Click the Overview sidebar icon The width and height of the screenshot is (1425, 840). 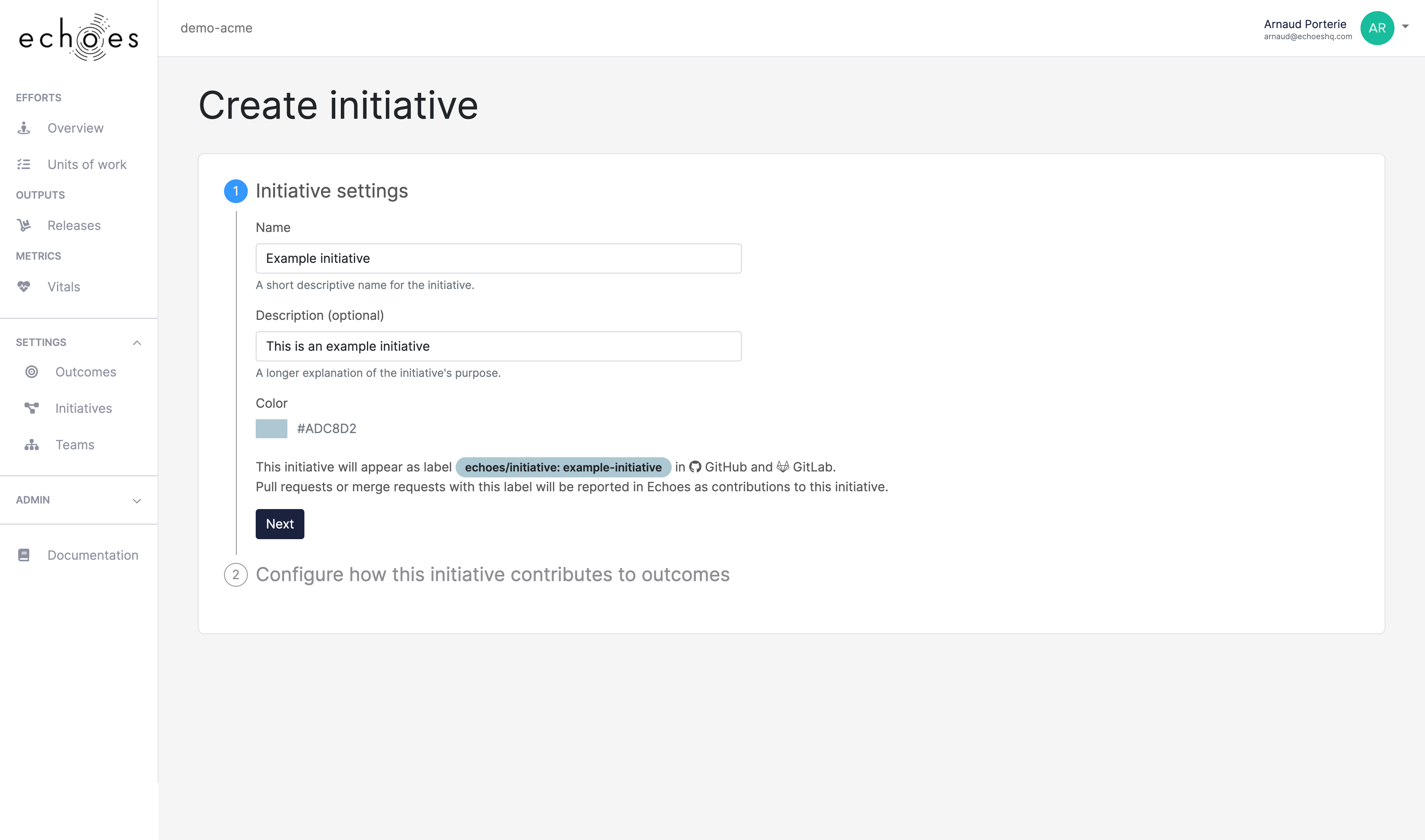24,128
